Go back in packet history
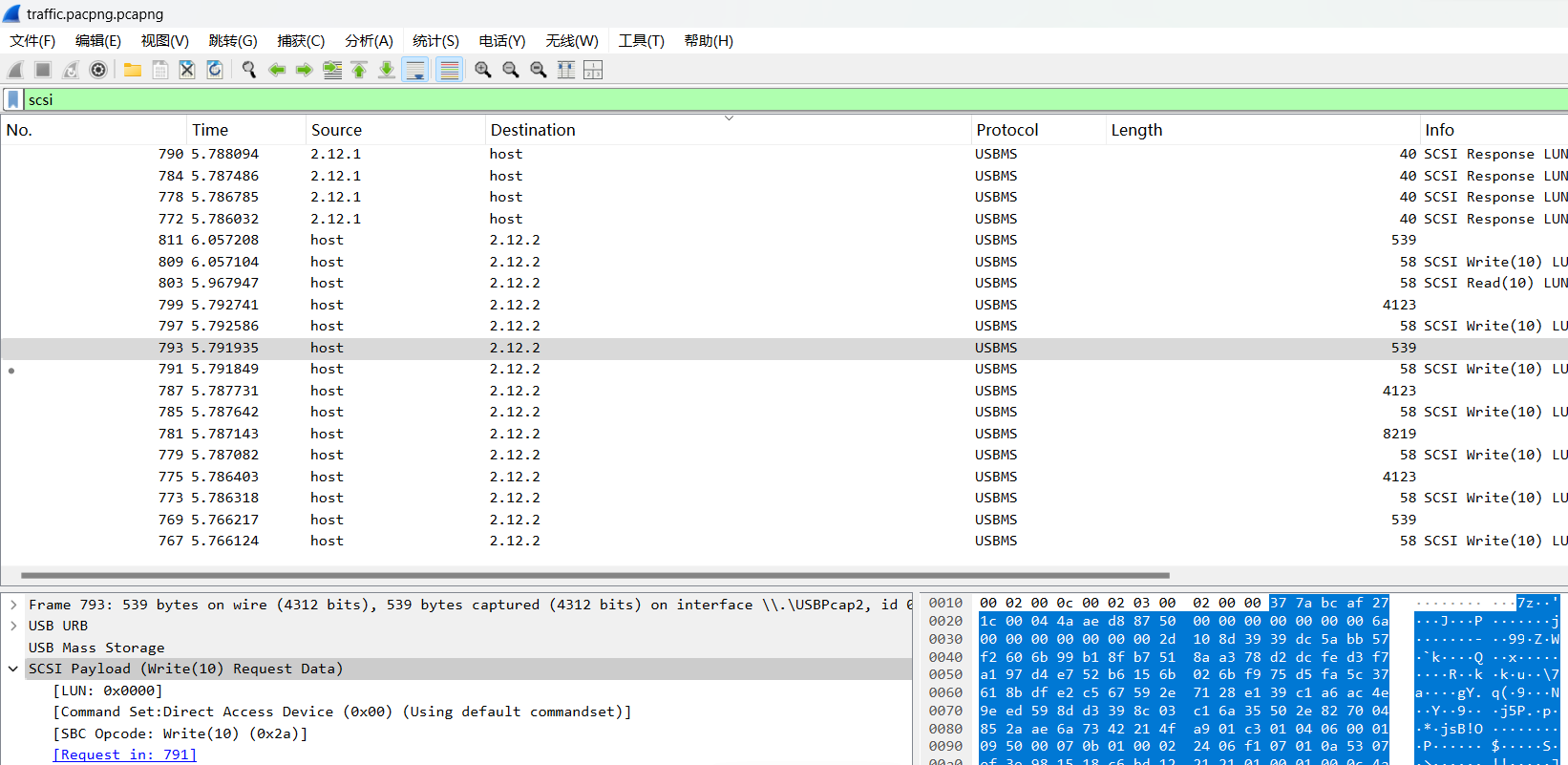Screen dimensions: 1568x765 click(277, 70)
